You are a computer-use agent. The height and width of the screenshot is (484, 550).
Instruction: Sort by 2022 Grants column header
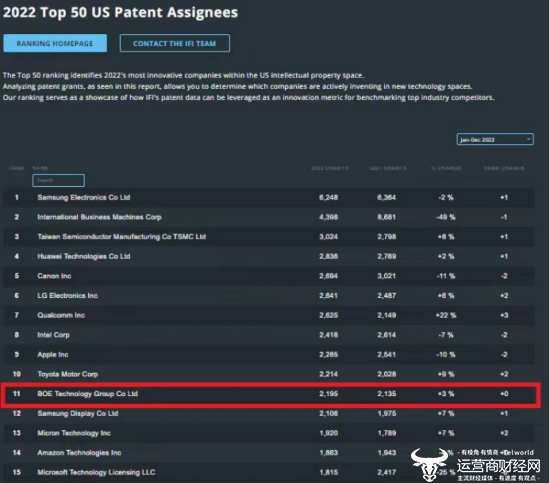(330, 168)
